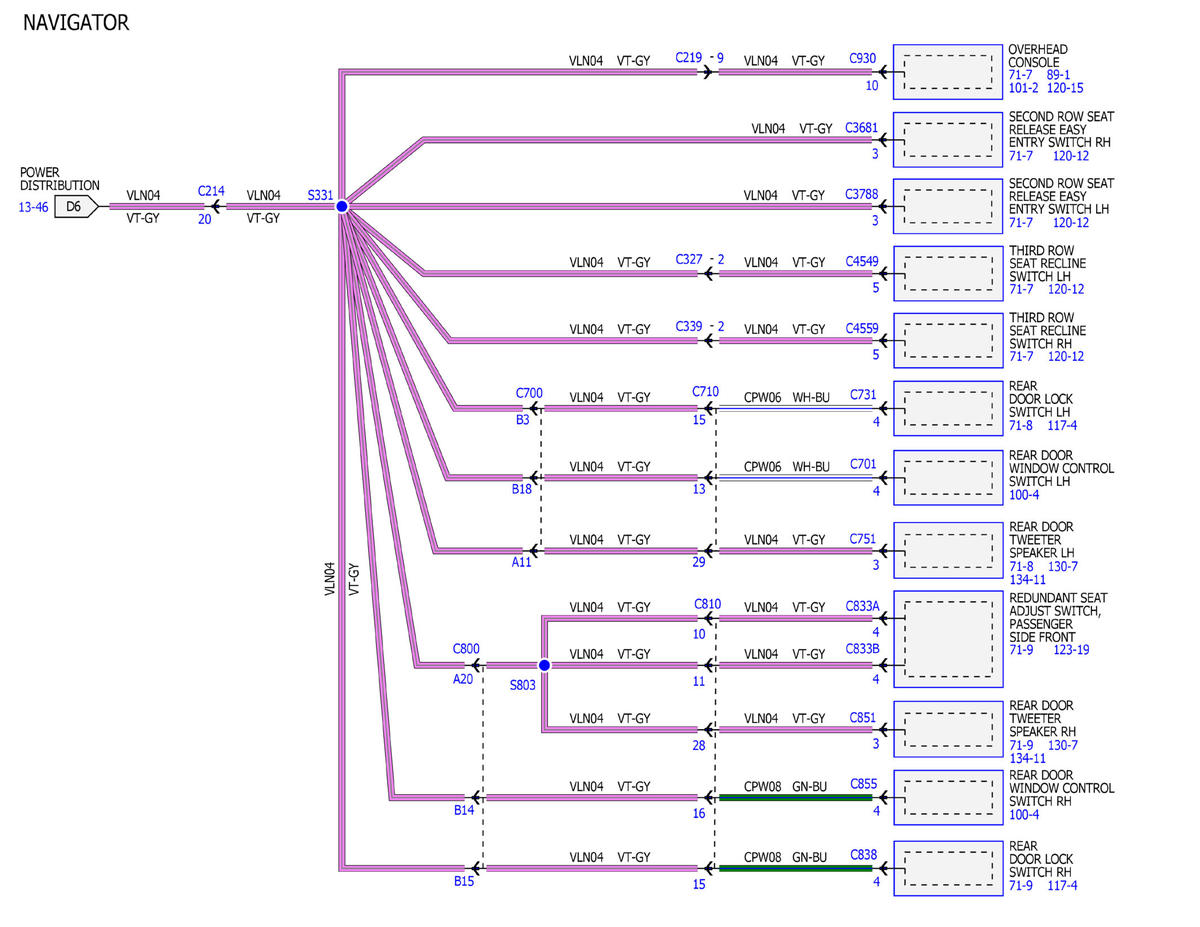
Task: Click SECOND ROW SEAT RELEASE EASY ENTRY SWITCH RH text
Action: point(1061,129)
